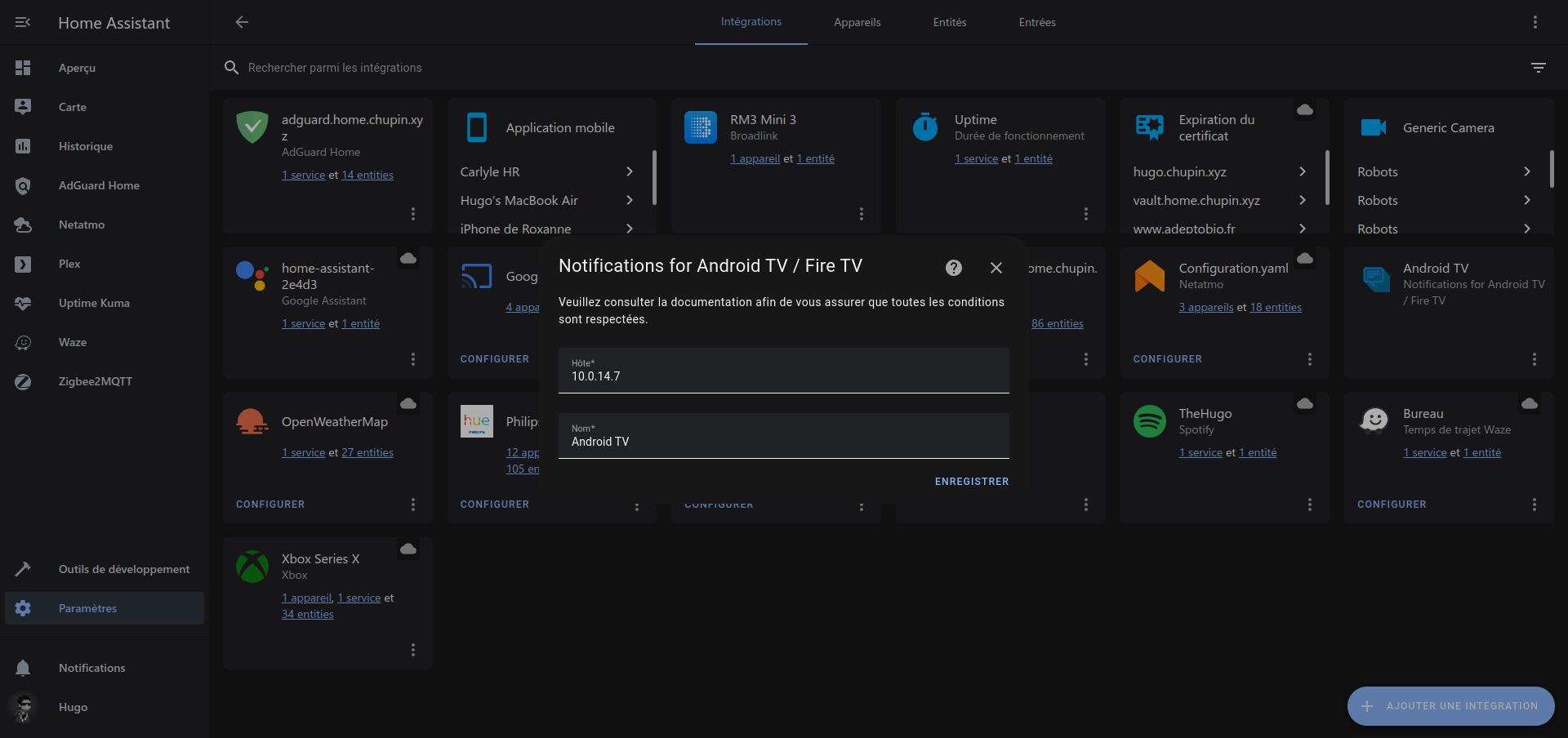
Task: Click Generic Camera list scrollbar
Action: [x=1552, y=169]
